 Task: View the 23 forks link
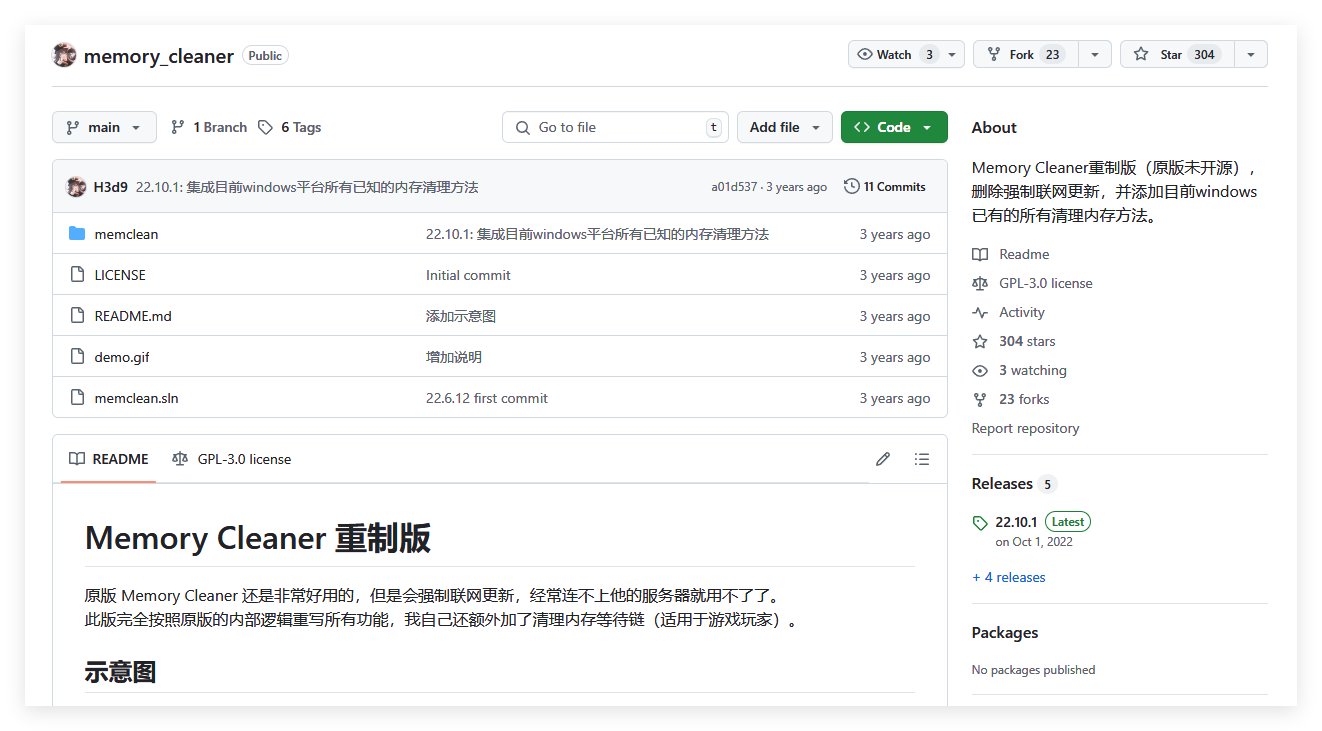click(1011, 399)
